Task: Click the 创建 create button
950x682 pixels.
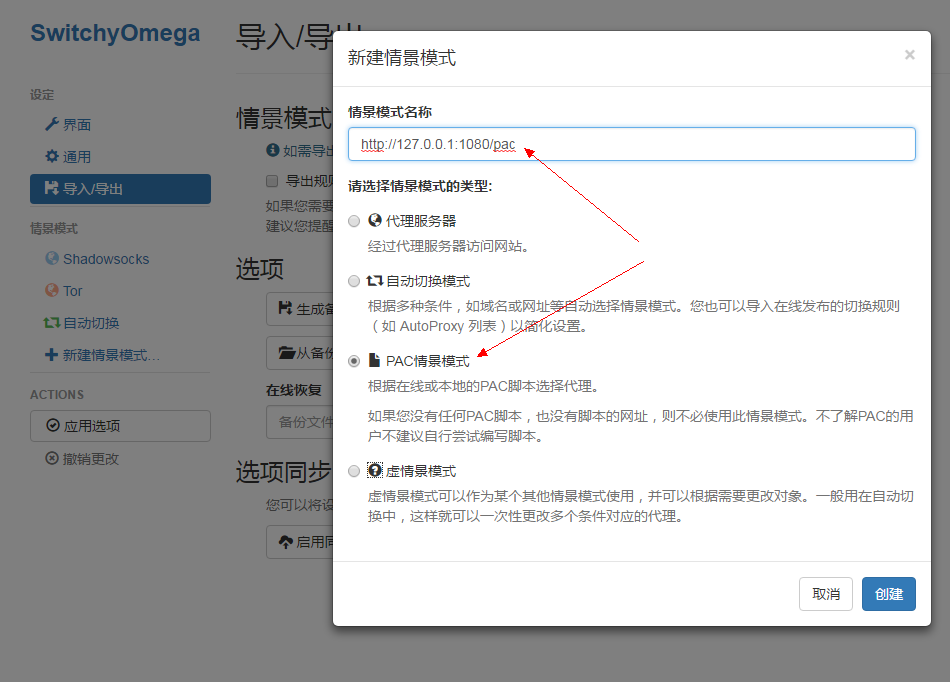Action: pos(889,594)
